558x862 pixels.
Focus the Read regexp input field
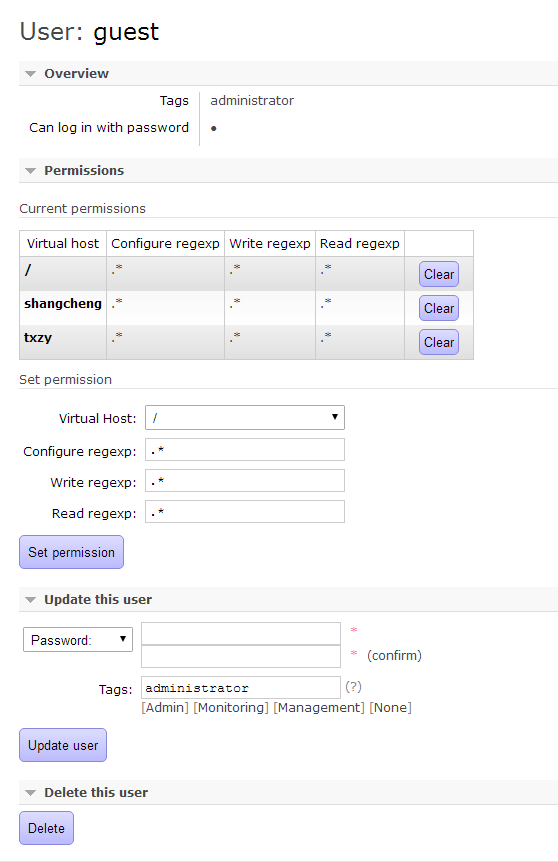coord(245,511)
